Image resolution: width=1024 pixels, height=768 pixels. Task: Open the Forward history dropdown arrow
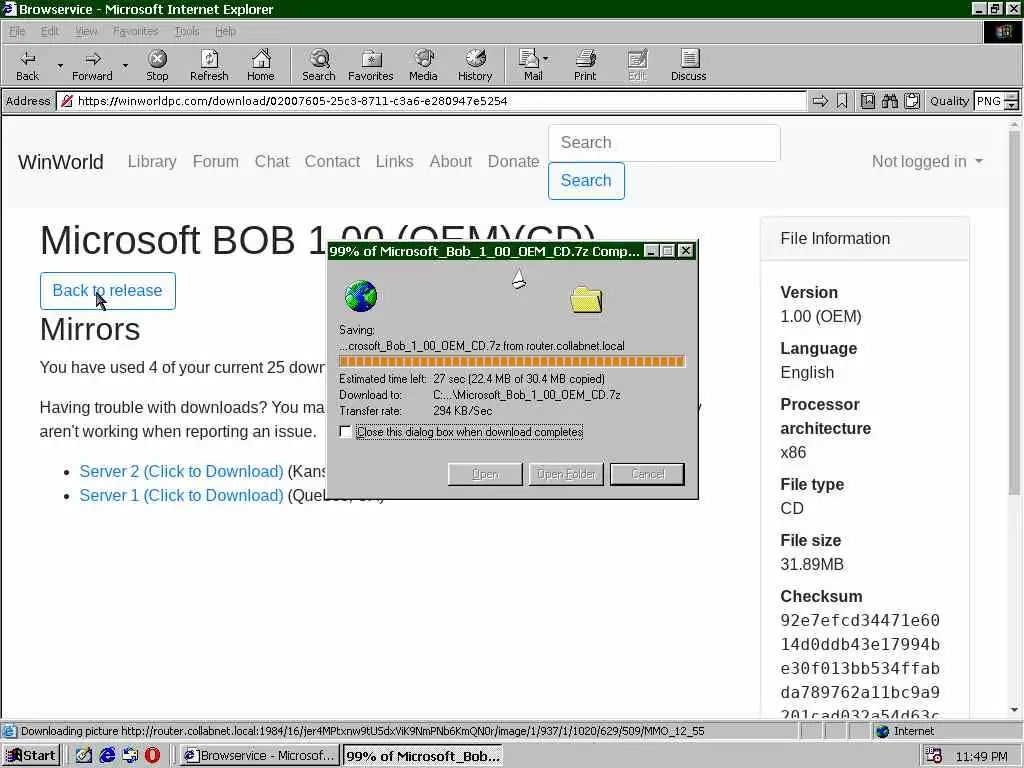[125, 66]
